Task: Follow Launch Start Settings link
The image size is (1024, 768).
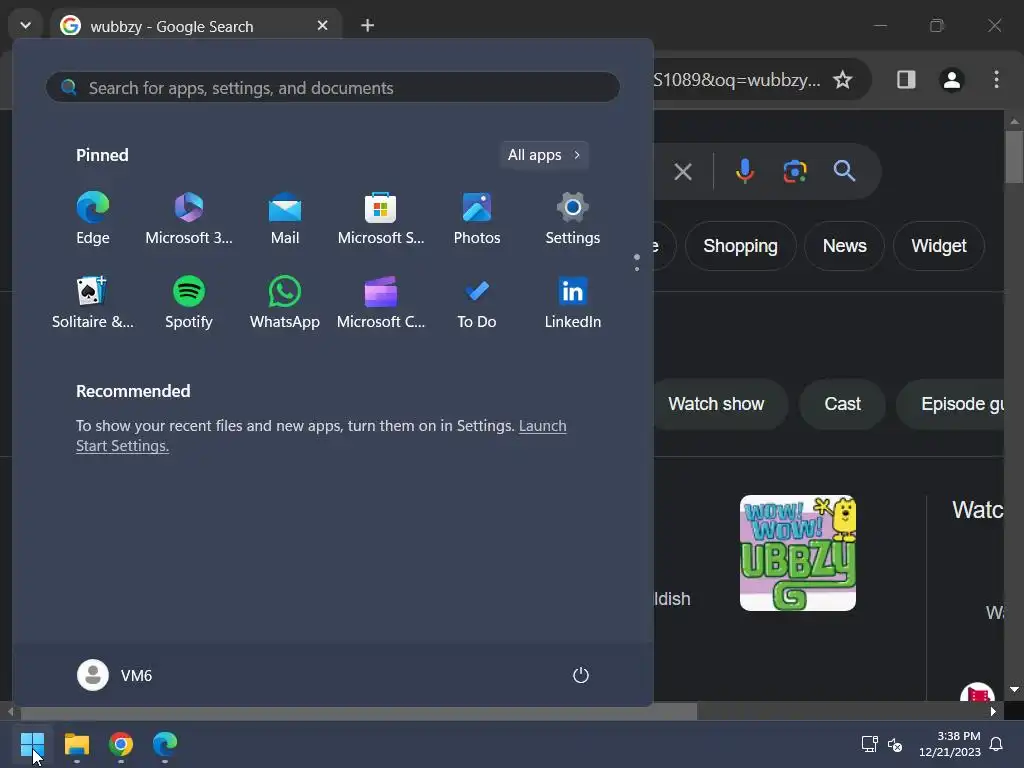Action: click(x=321, y=436)
